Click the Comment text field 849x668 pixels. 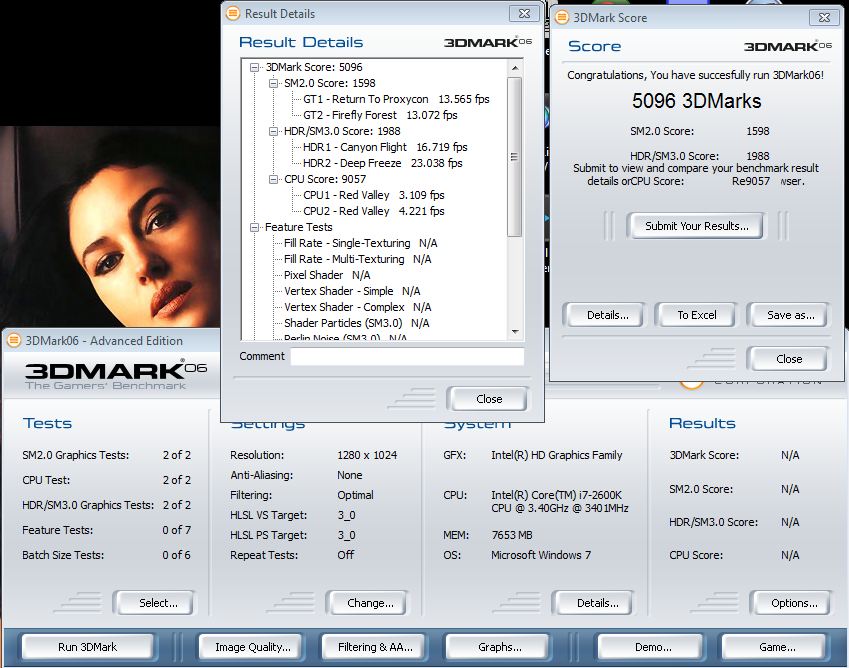pyautogui.click(x=407, y=357)
